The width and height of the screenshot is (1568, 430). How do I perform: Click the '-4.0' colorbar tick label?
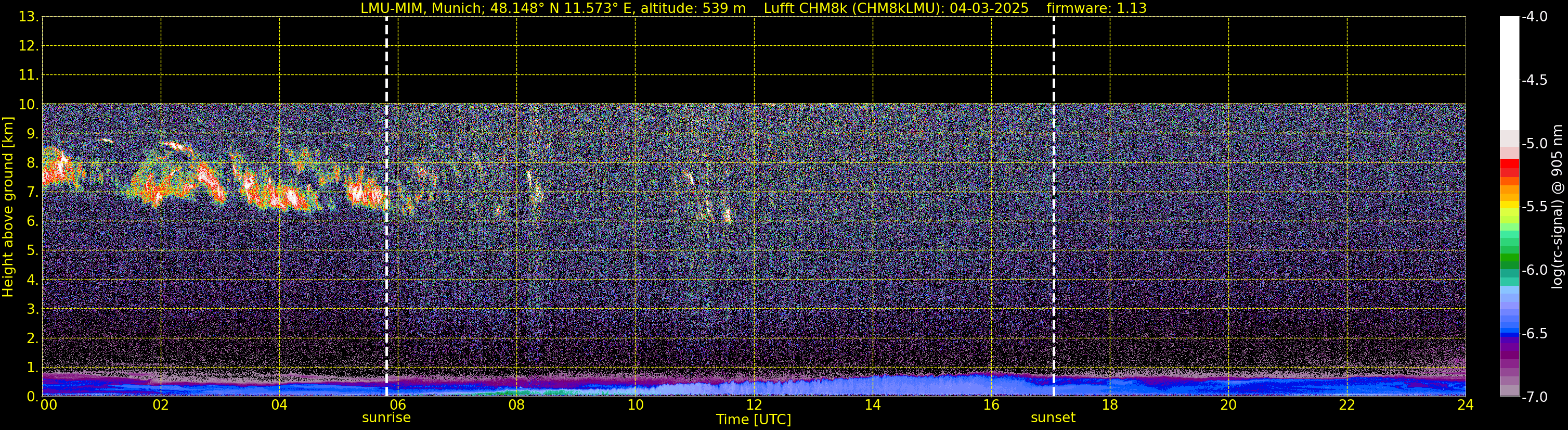coord(1535,17)
